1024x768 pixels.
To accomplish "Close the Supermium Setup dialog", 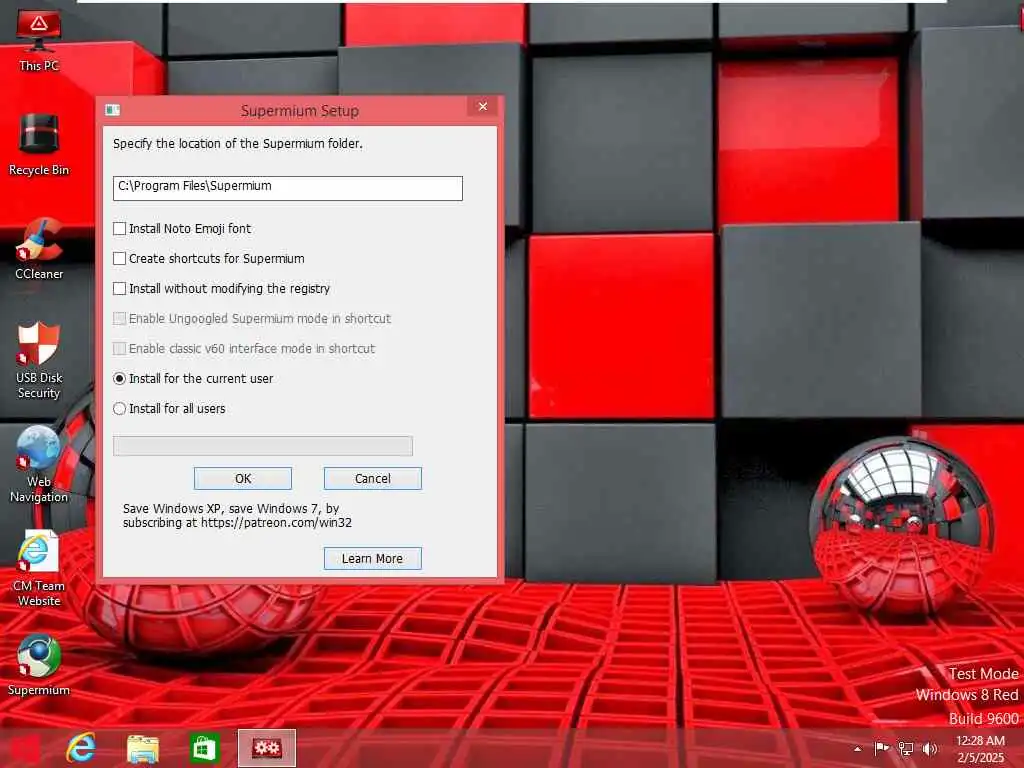I will click(483, 106).
